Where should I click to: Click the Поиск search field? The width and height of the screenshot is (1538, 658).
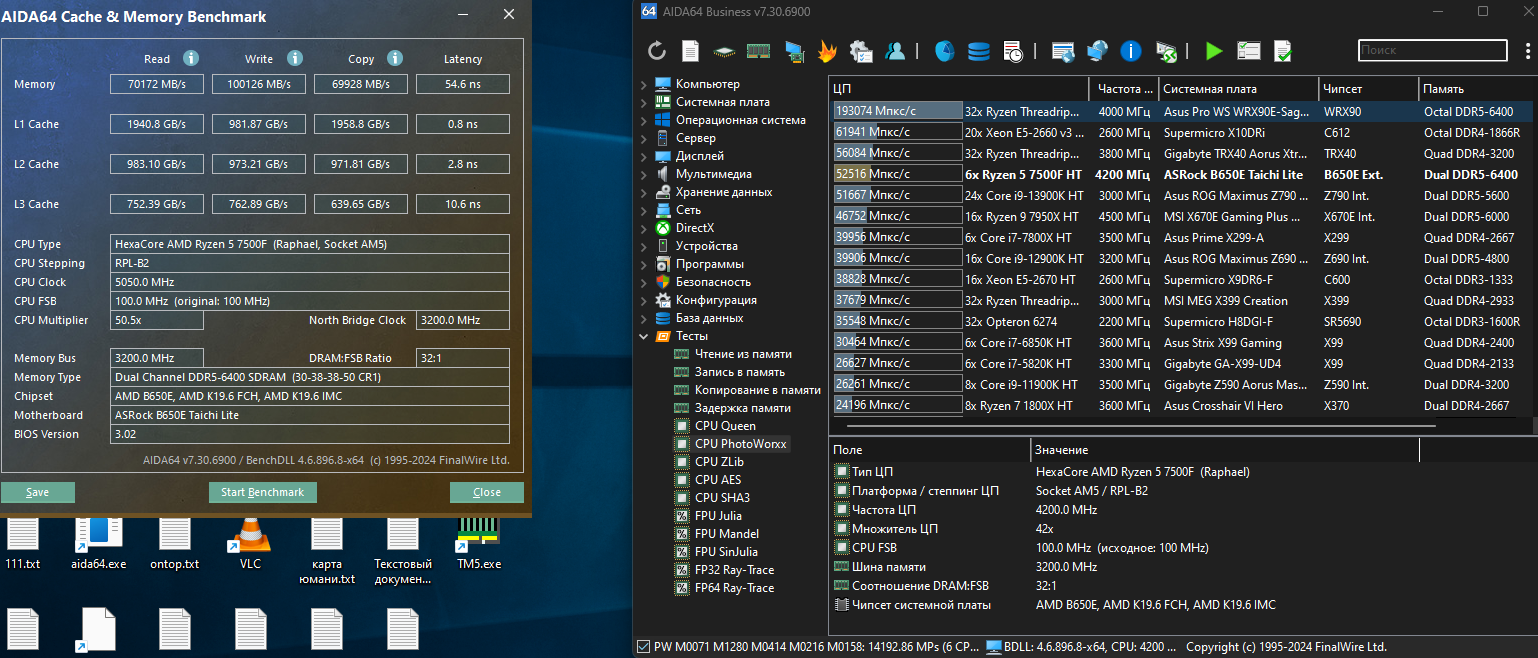coord(1431,50)
